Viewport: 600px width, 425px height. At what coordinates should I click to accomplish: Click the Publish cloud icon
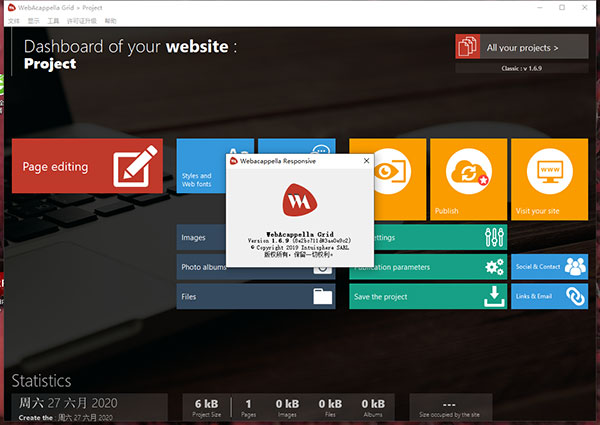pos(468,171)
